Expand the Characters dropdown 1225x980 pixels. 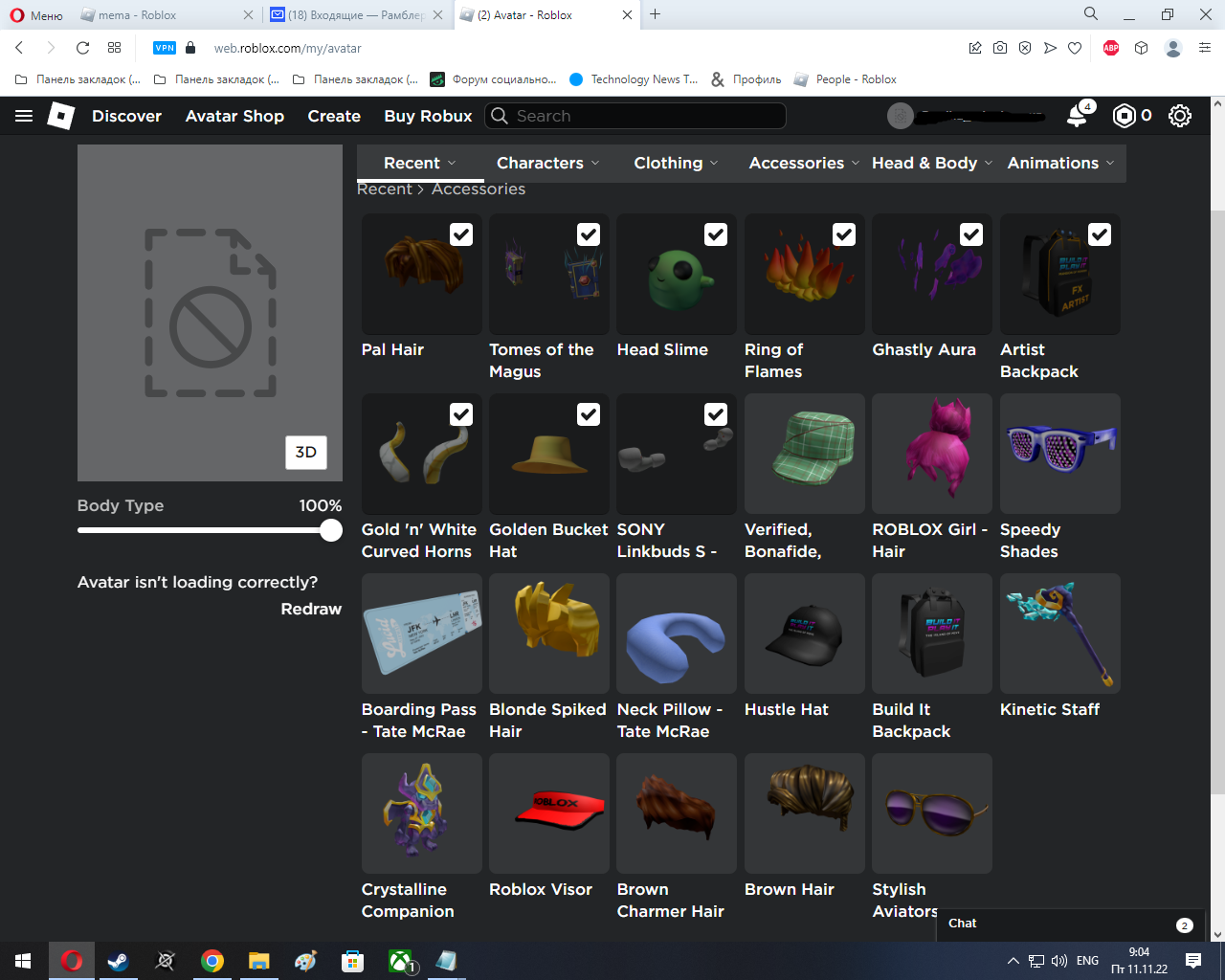point(548,163)
